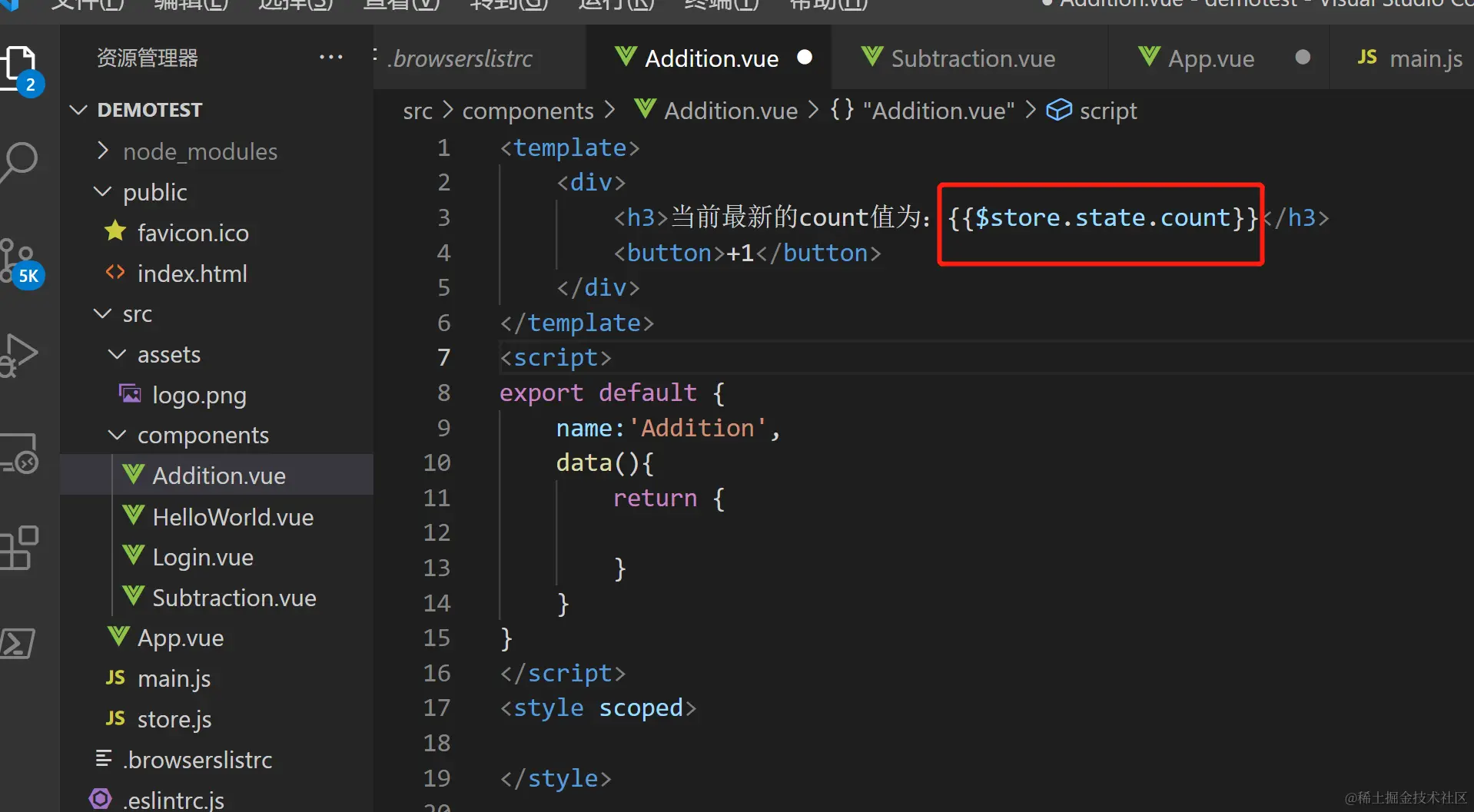
Task: Click the Vue icon beside Subtraction.vue in tree
Action: (x=134, y=595)
